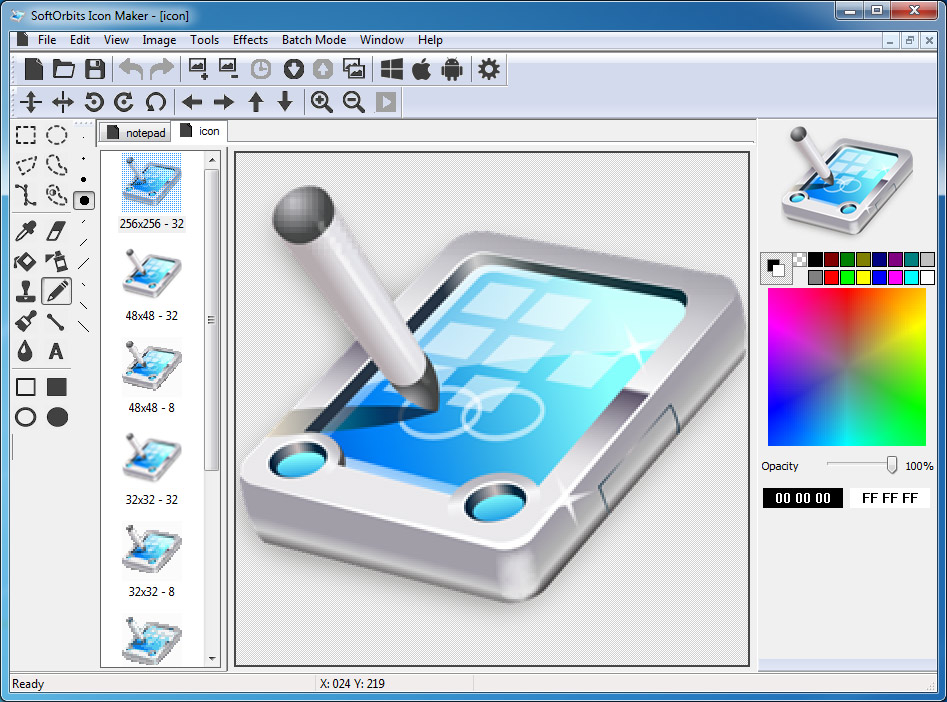Open settings with the gear icon

coord(488,69)
